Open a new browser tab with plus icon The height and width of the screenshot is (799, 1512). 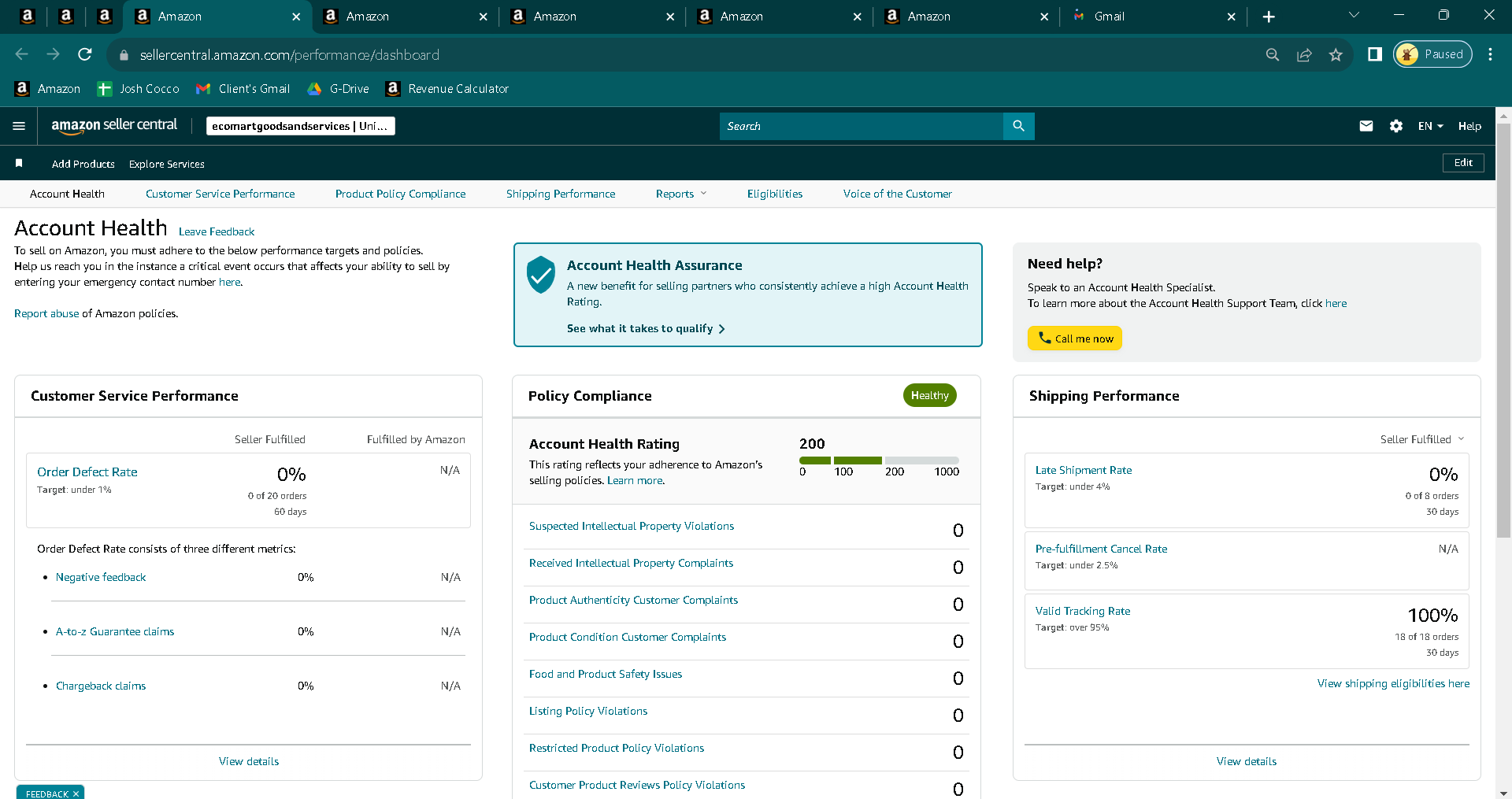pyautogui.click(x=1269, y=17)
